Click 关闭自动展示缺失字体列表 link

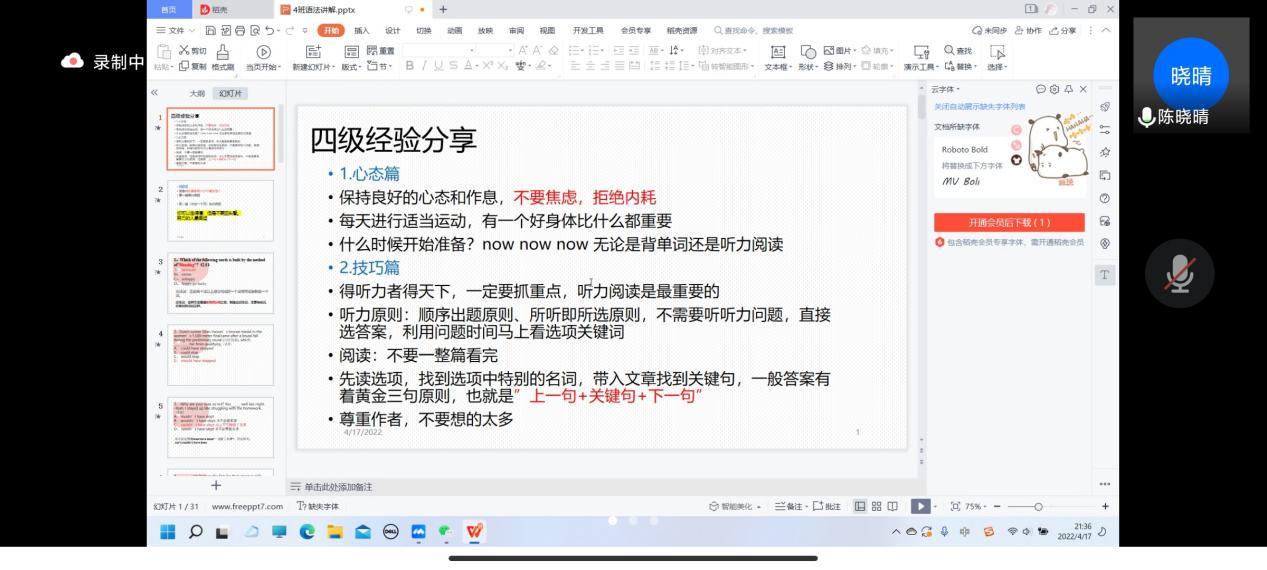pyautogui.click(x=979, y=106)
